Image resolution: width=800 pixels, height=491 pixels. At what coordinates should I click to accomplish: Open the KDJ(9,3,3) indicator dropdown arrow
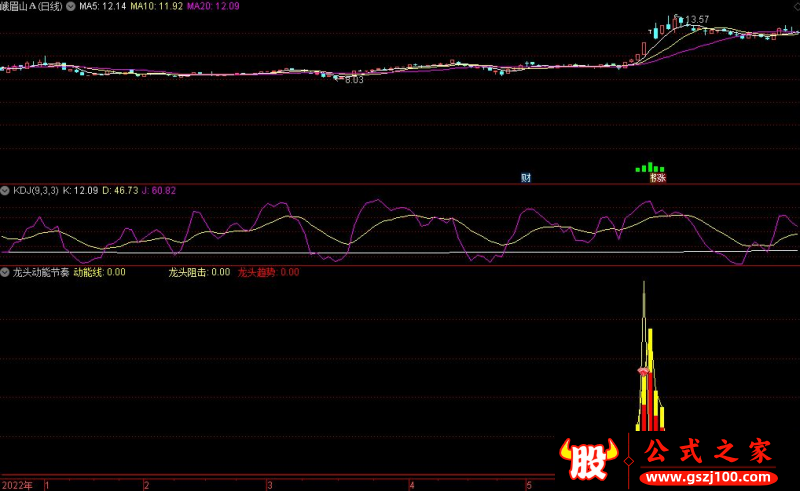pos(5,190)
